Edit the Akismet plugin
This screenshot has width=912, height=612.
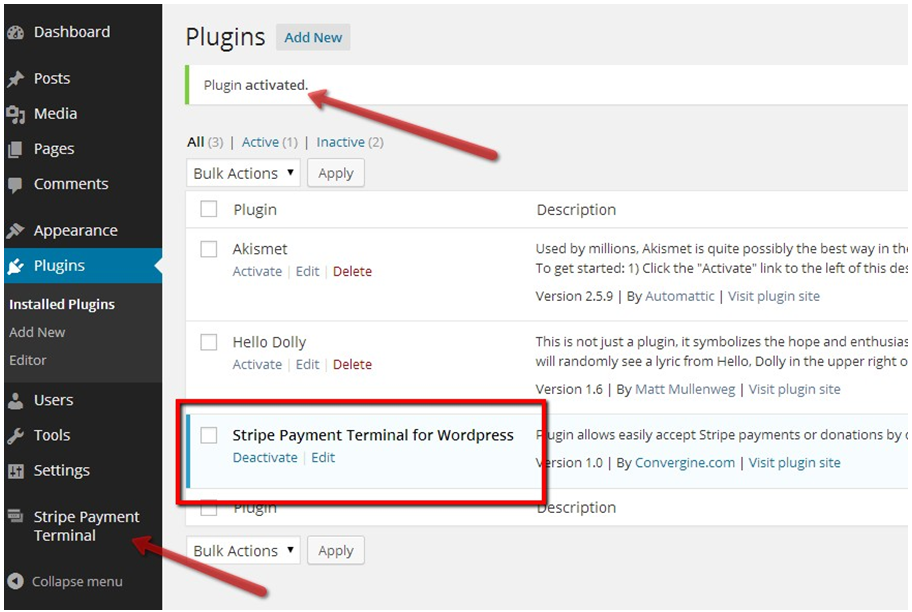click(x=307, y=272)
